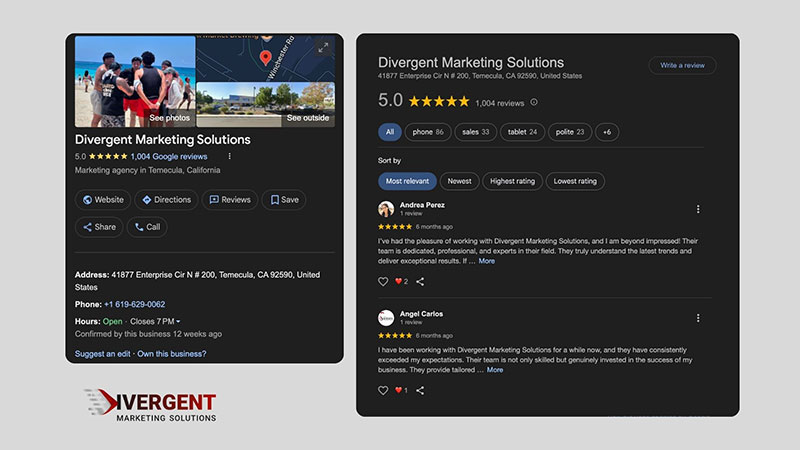Filter reviews by sales topic
The image size is (800, 450).
coord(475,132)
